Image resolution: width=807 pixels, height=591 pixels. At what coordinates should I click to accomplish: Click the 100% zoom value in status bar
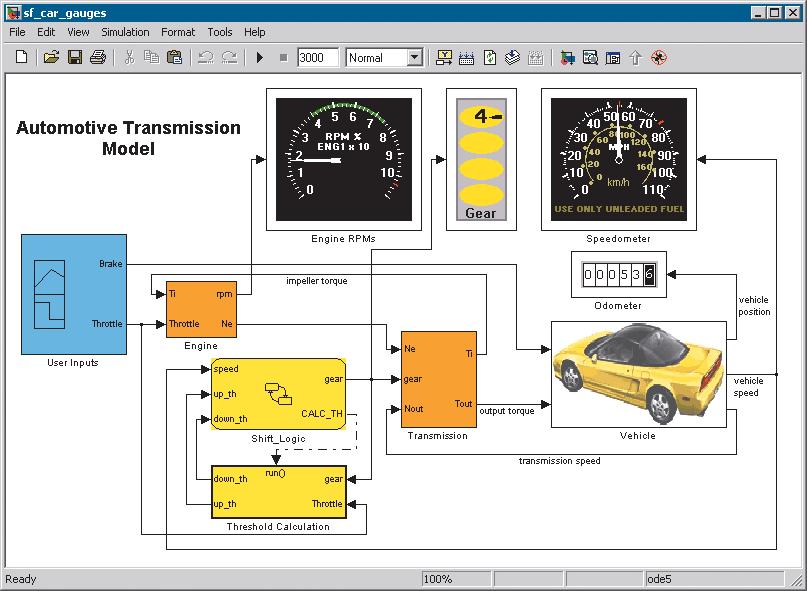[437, 579]
